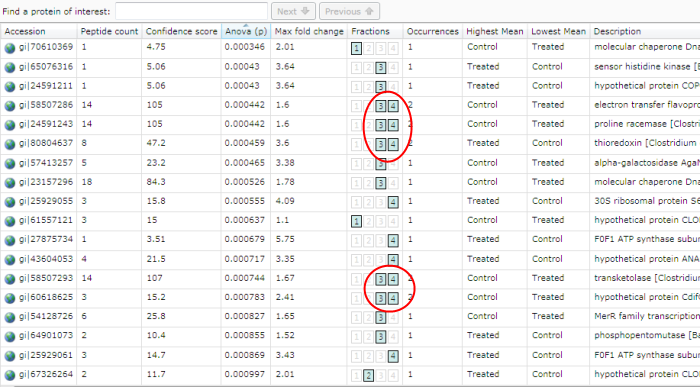Click globe icon for gi|70610369

[10, 48]
